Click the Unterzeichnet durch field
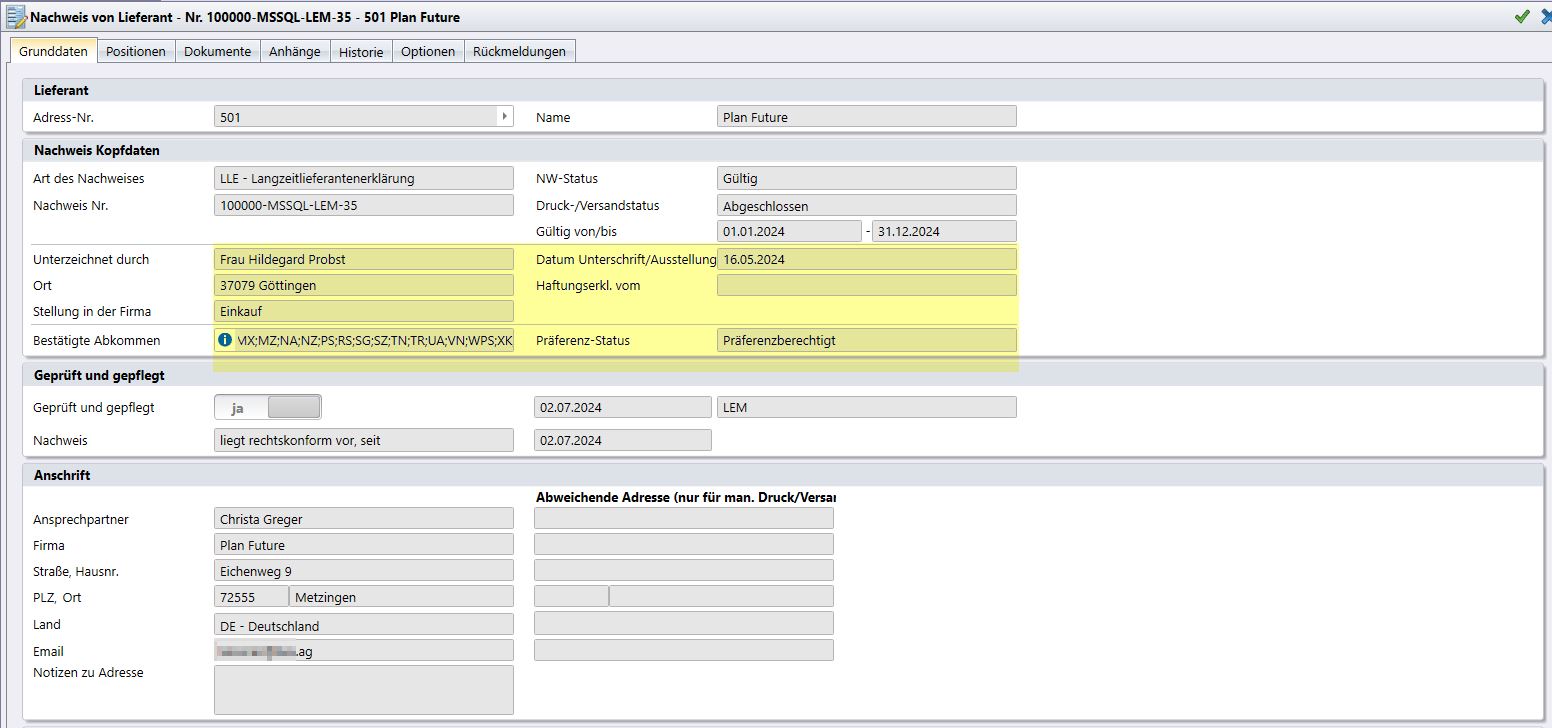Viewport: 1552px width, 728px height. coord(364,259)
